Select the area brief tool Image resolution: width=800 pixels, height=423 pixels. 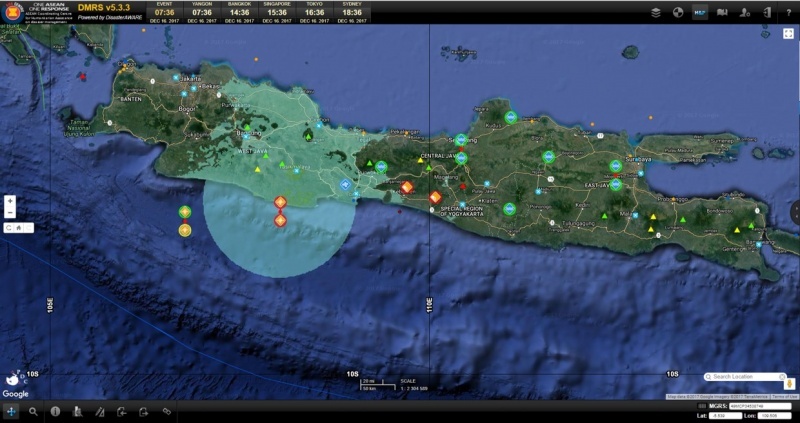78,411
